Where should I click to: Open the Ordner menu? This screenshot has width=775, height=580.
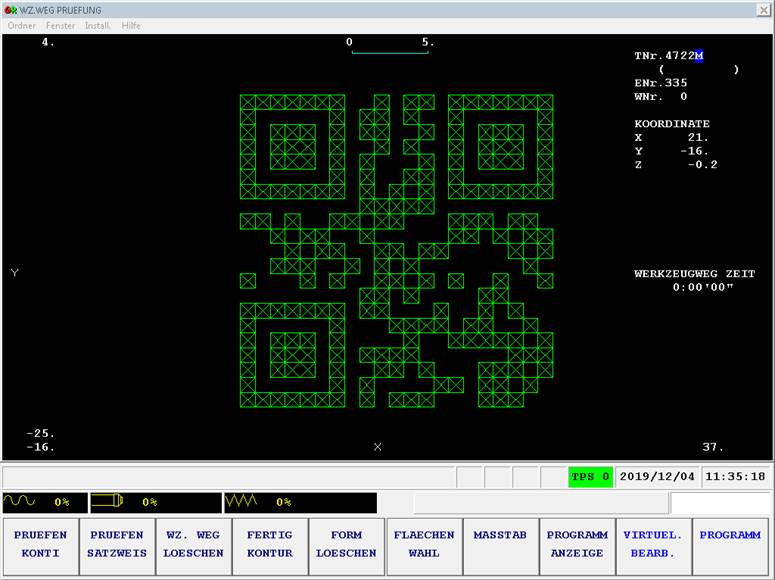click(21, 26)
